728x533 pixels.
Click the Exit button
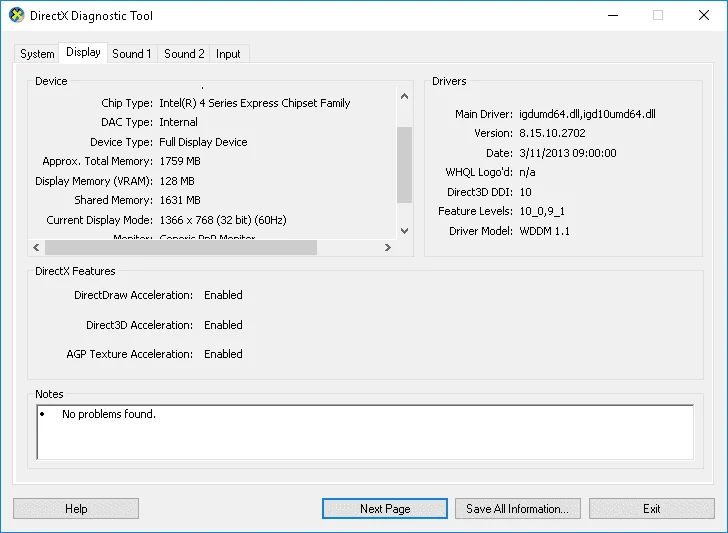pos(652,509)
